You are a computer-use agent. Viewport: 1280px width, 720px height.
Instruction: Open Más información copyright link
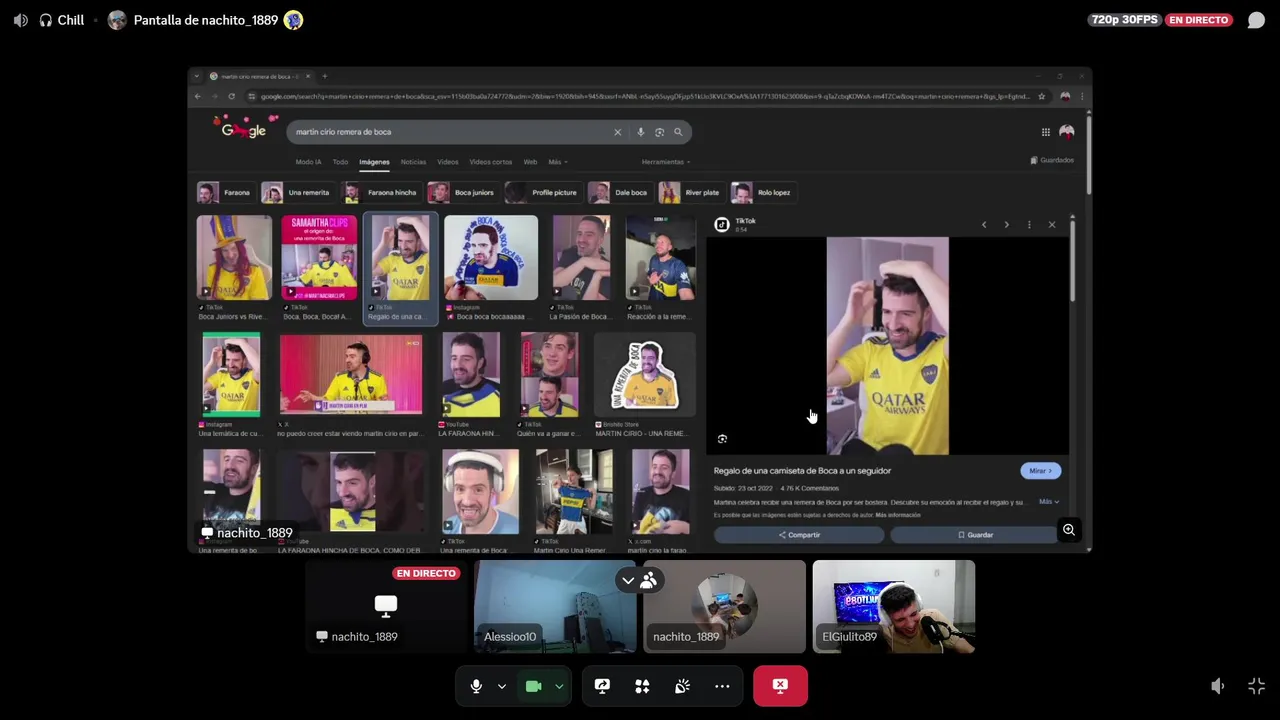[898, 515]
